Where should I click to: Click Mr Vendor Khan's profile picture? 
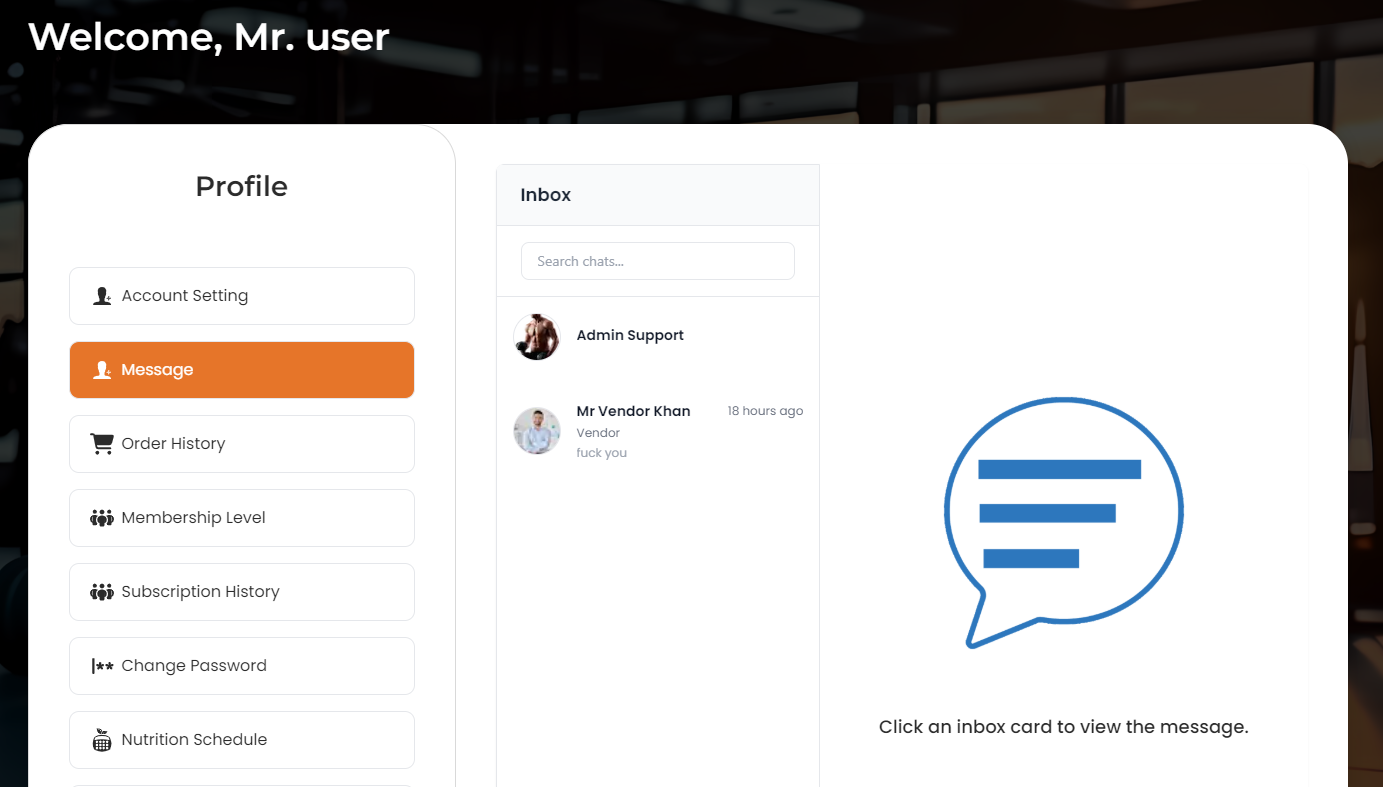click(x=537, y=431)
